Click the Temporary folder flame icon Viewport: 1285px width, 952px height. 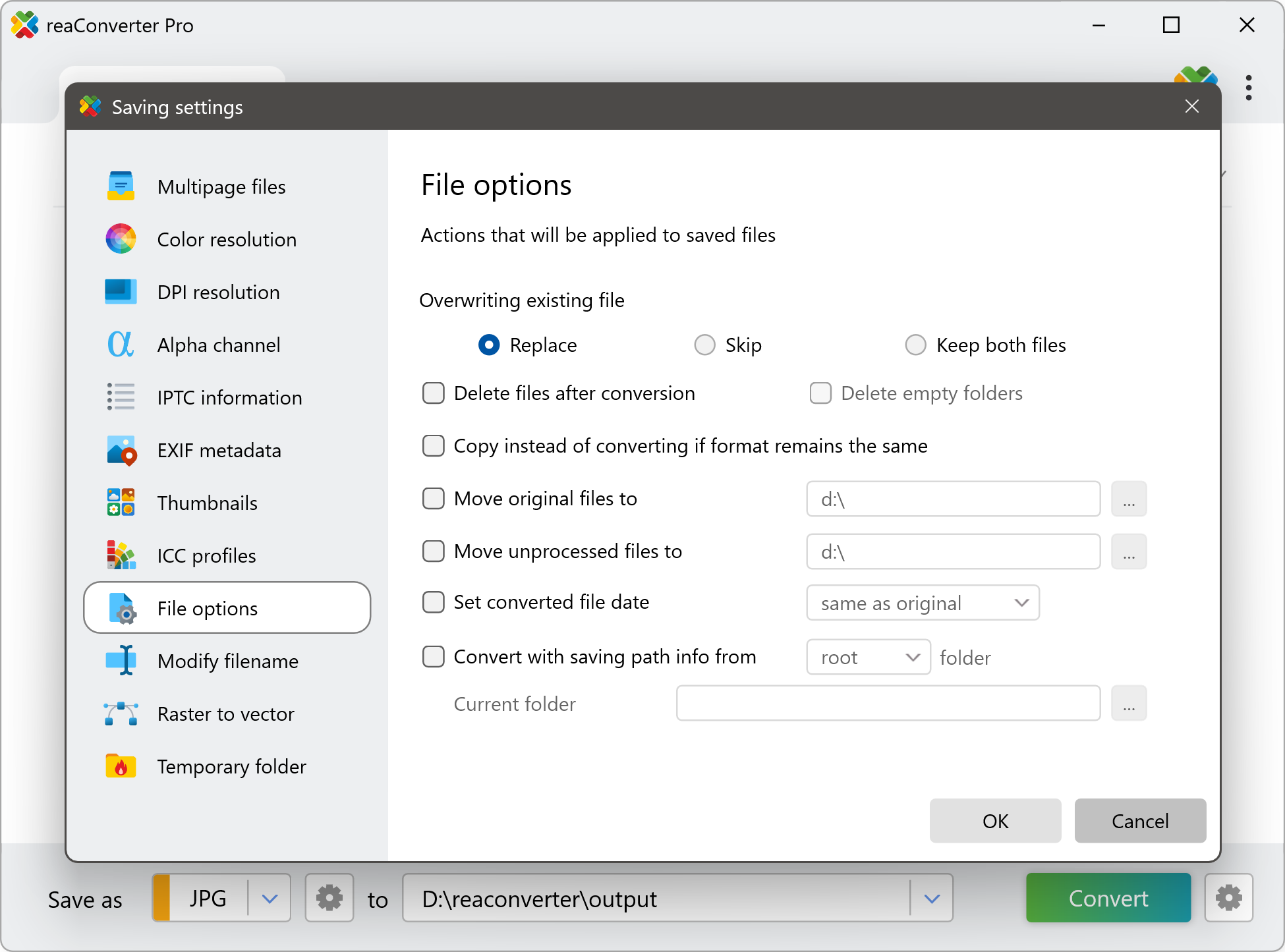point(121,766)
